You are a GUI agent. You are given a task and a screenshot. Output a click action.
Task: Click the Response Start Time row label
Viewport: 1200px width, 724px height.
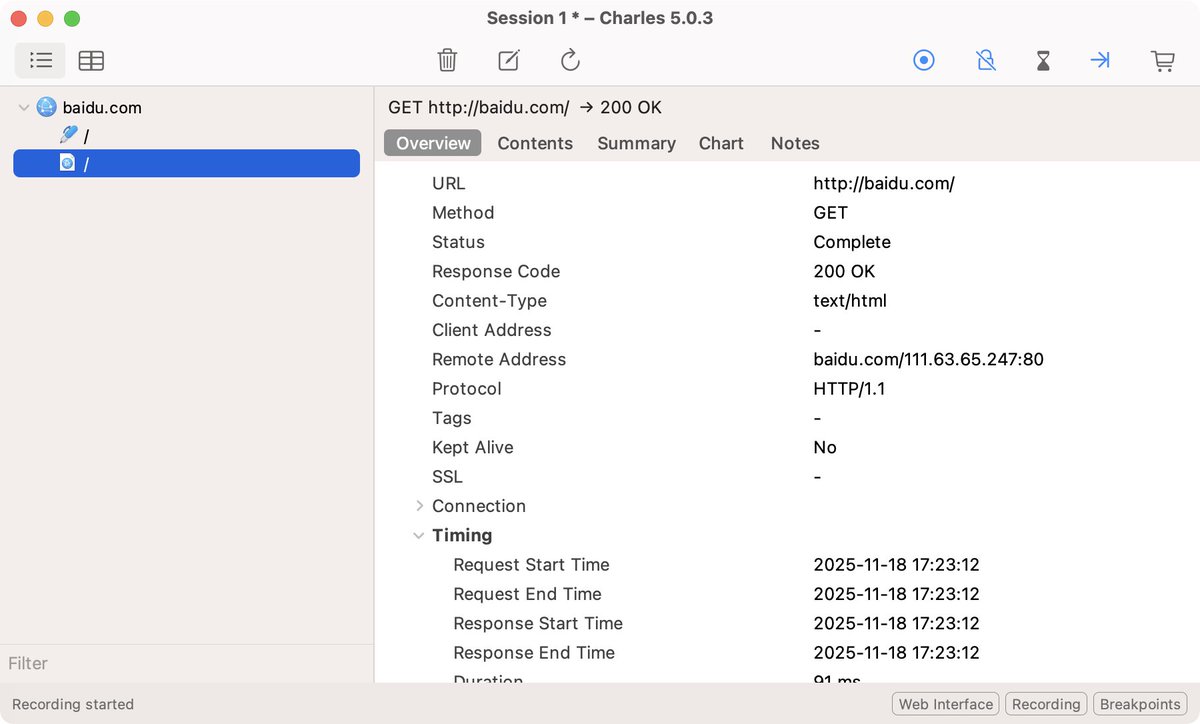[x=538, y=623]
